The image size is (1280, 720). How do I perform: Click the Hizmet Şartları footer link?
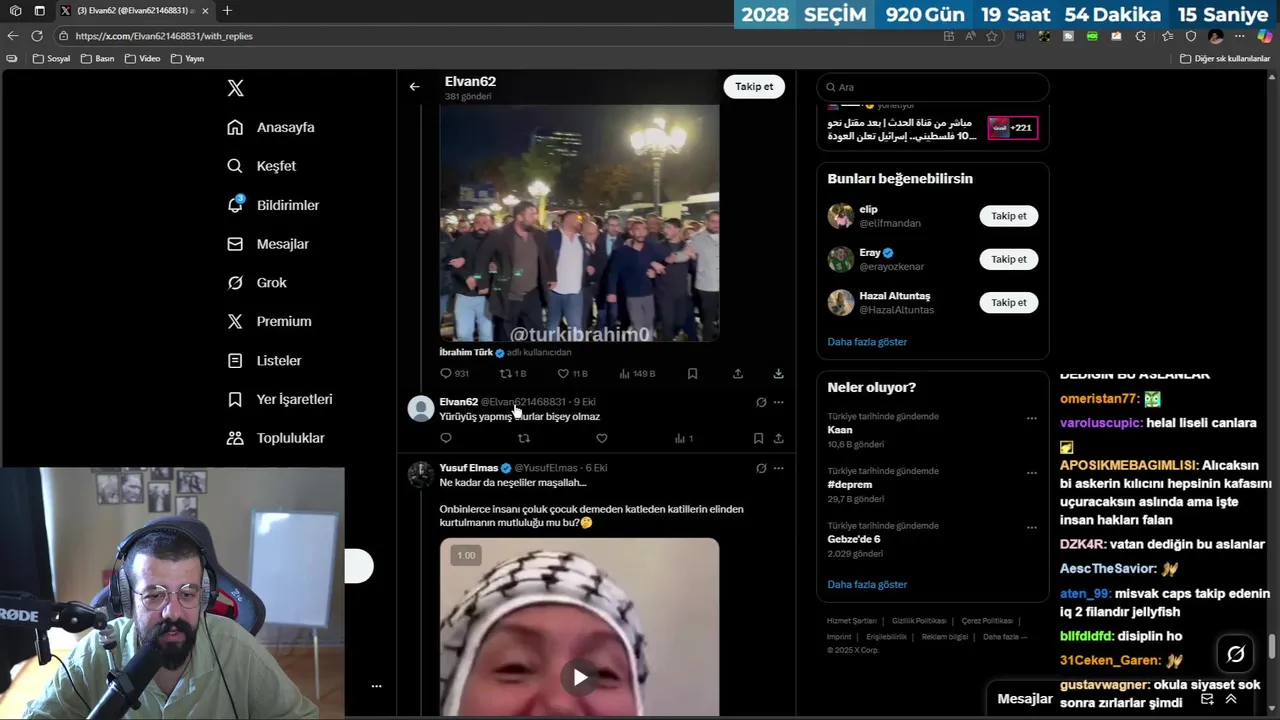point(851,621)
